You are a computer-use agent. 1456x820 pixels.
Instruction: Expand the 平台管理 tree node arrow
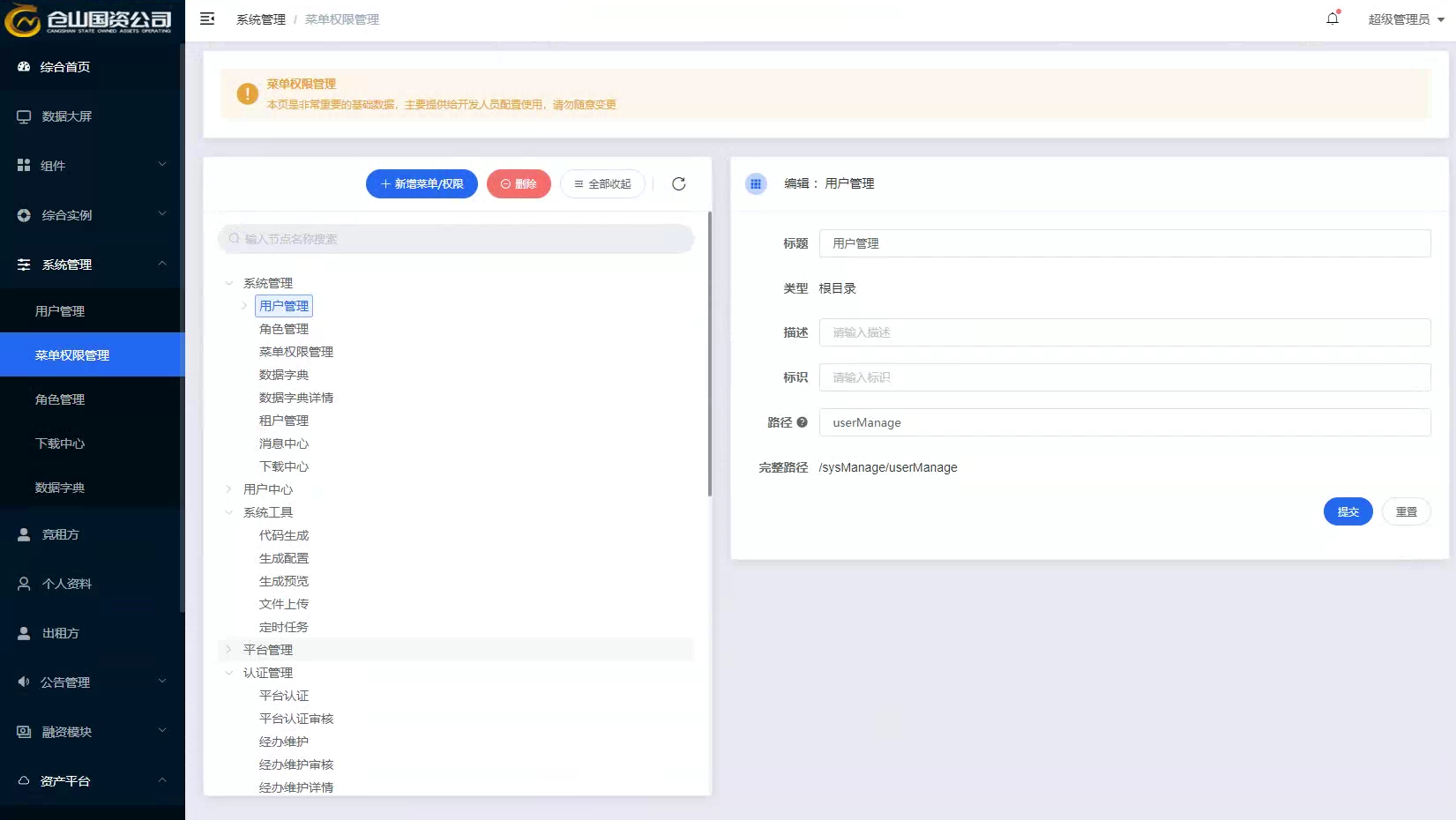click(228, 650)
